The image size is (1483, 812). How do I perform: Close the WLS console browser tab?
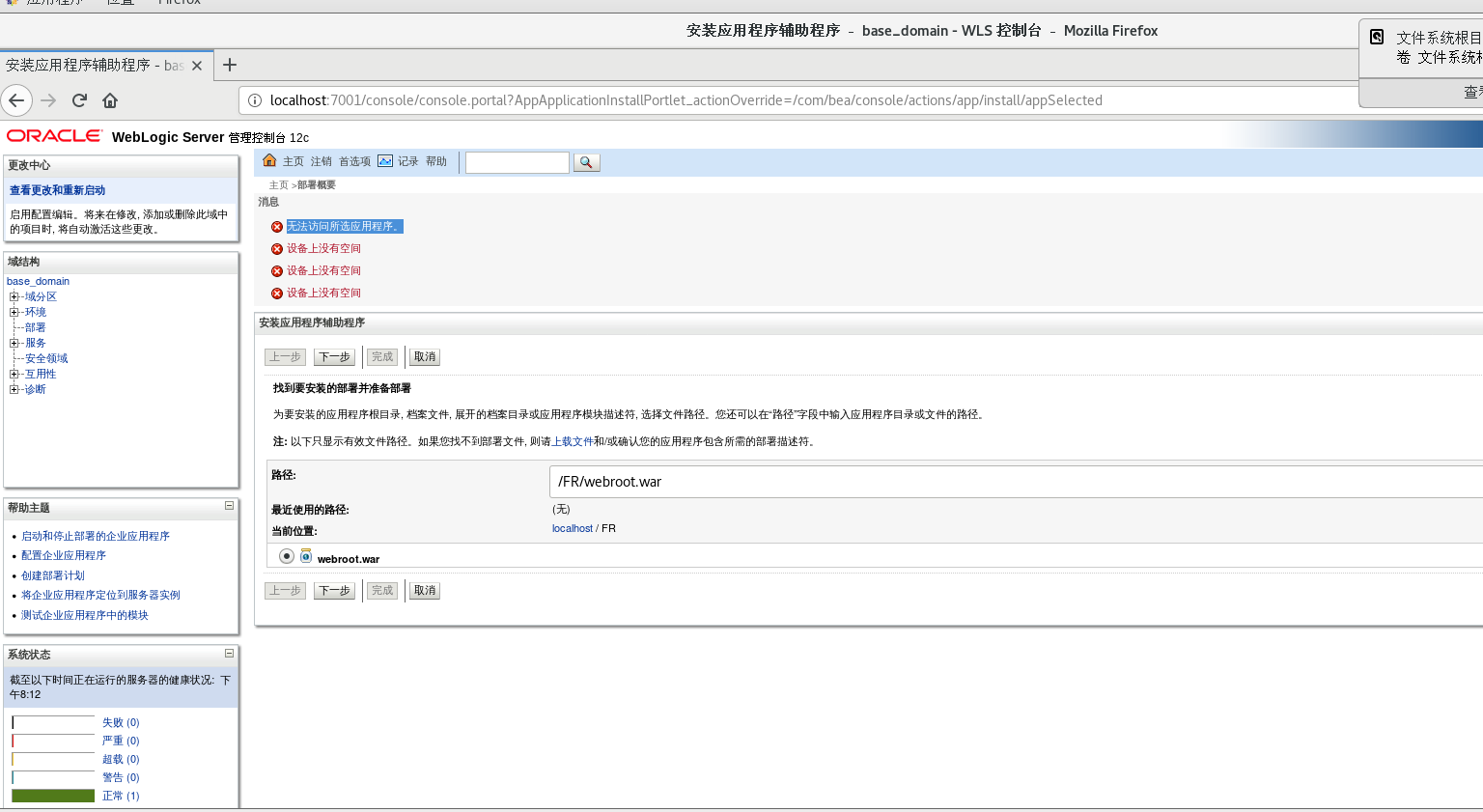tap(197, 66)
